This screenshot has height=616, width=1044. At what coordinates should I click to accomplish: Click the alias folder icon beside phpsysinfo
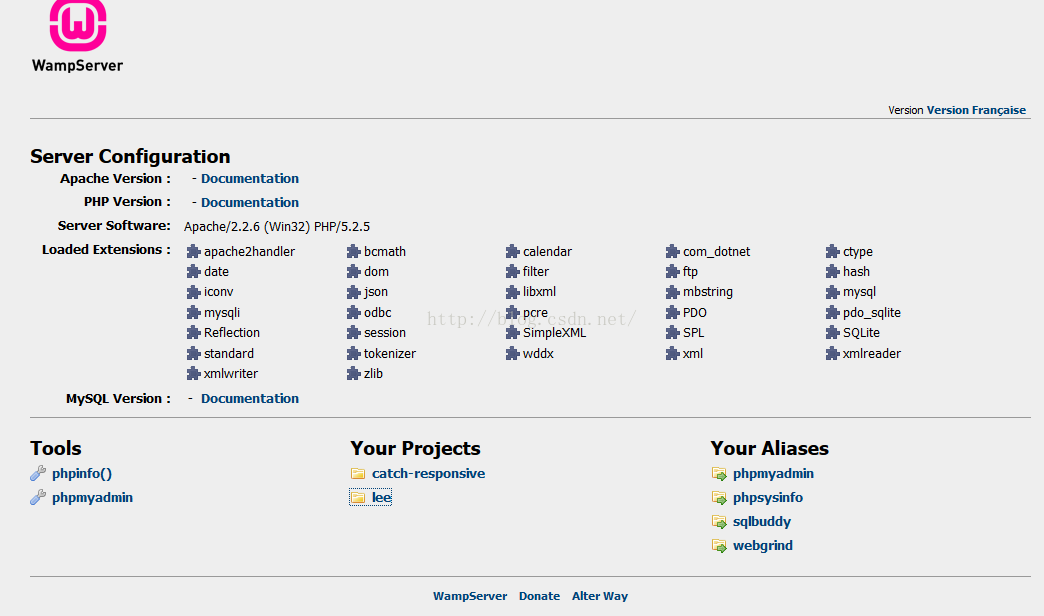coord(719,497)
